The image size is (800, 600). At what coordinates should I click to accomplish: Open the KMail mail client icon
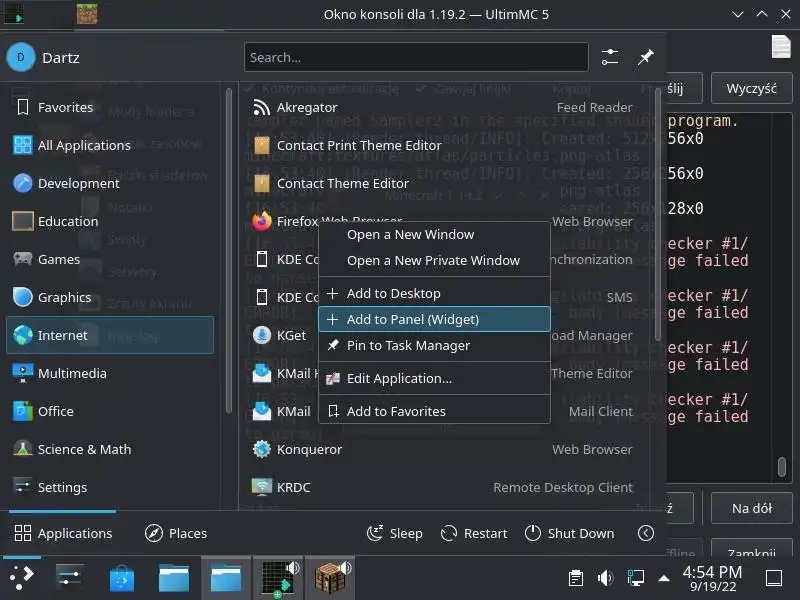[x=262, y=411]
